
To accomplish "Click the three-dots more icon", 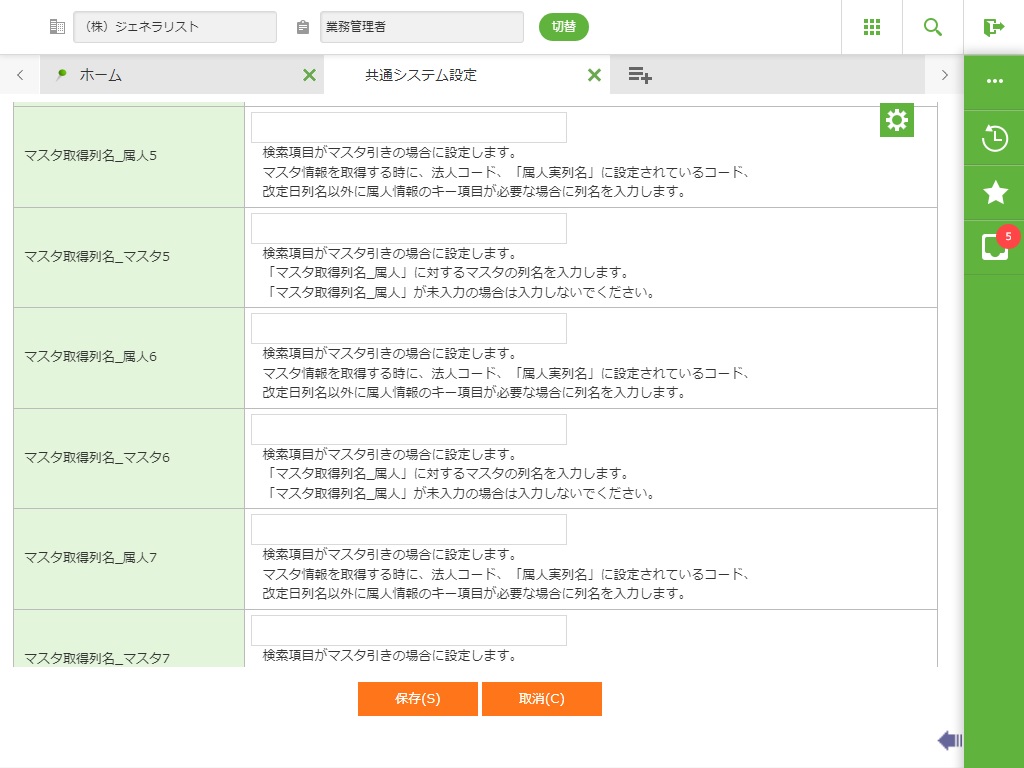I will (x=995, y=81).
